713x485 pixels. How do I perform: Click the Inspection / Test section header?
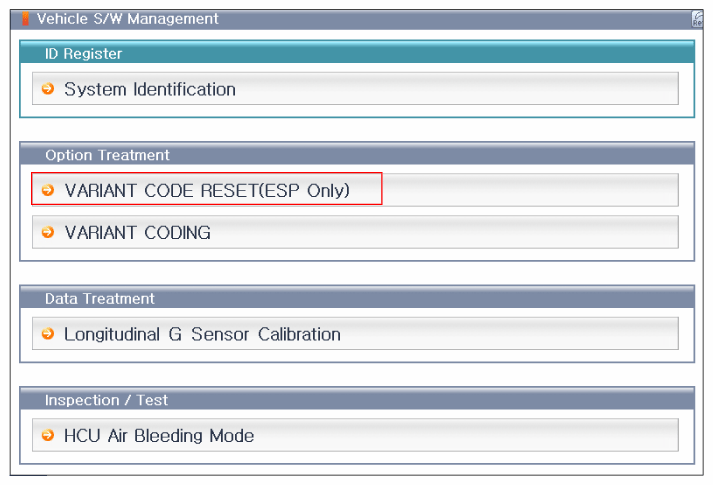[106, 400]
